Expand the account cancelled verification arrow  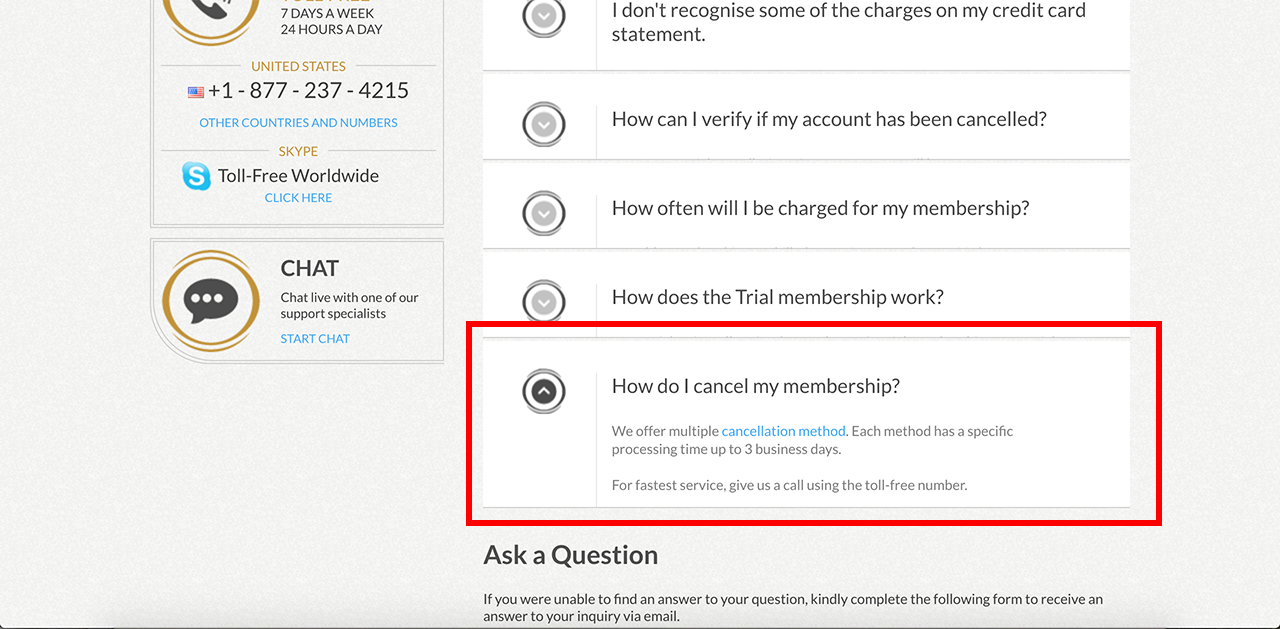point(544,124)
